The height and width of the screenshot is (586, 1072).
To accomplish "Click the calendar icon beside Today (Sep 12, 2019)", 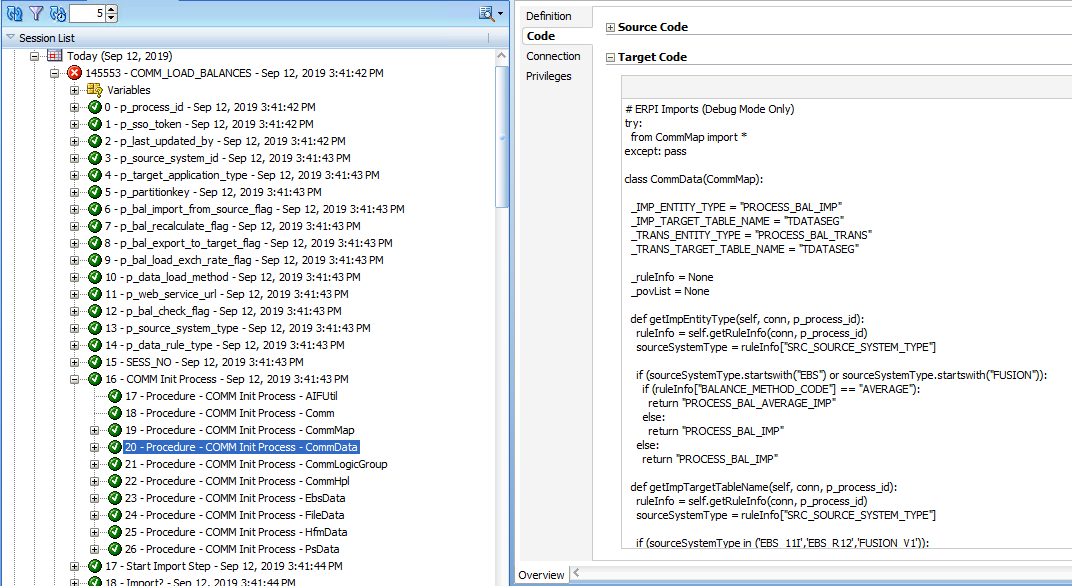I will 55,56.
